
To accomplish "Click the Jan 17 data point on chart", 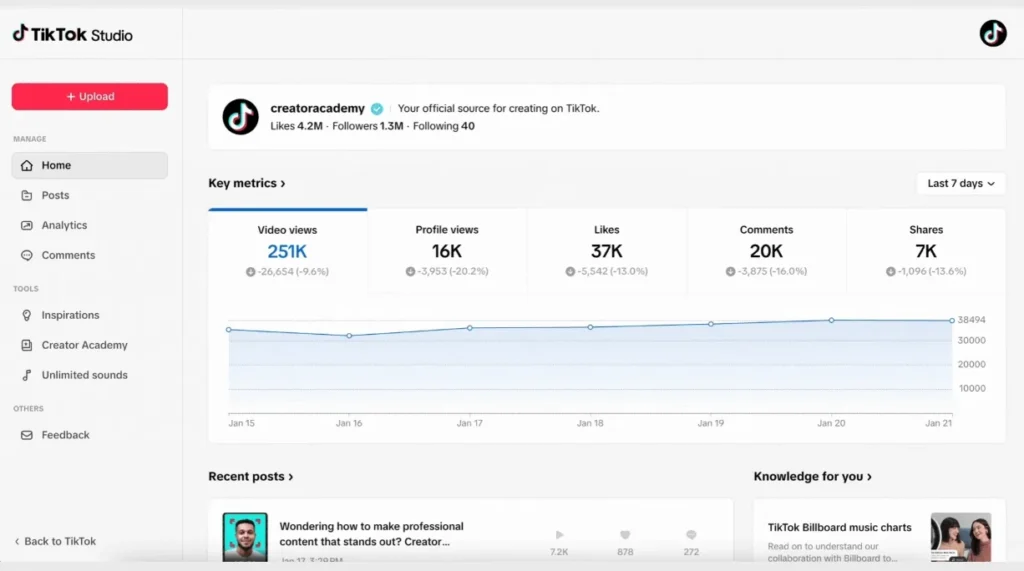I will tap(470, 328).
